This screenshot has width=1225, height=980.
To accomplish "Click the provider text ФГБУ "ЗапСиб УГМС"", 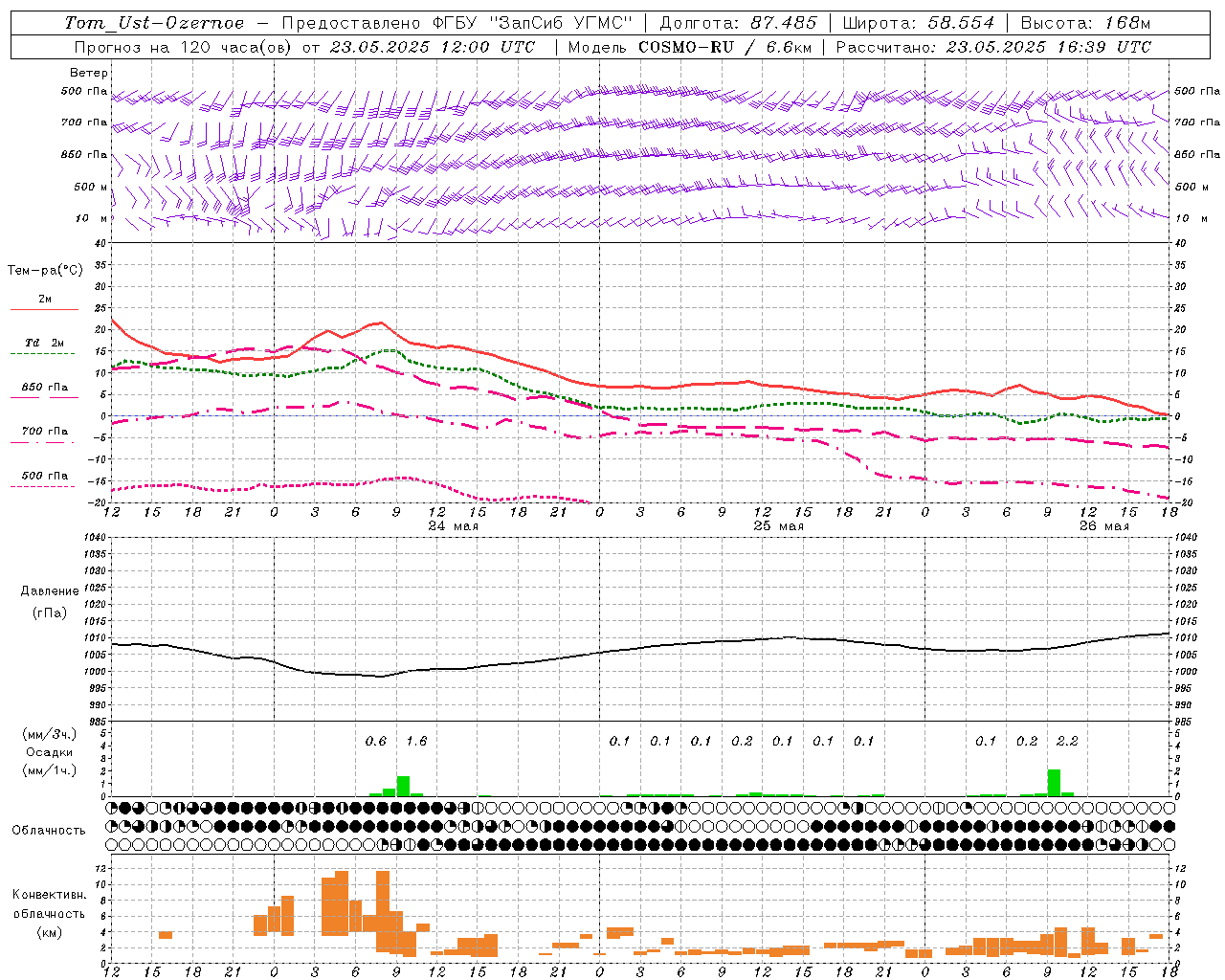I will (x=533, y=23).
